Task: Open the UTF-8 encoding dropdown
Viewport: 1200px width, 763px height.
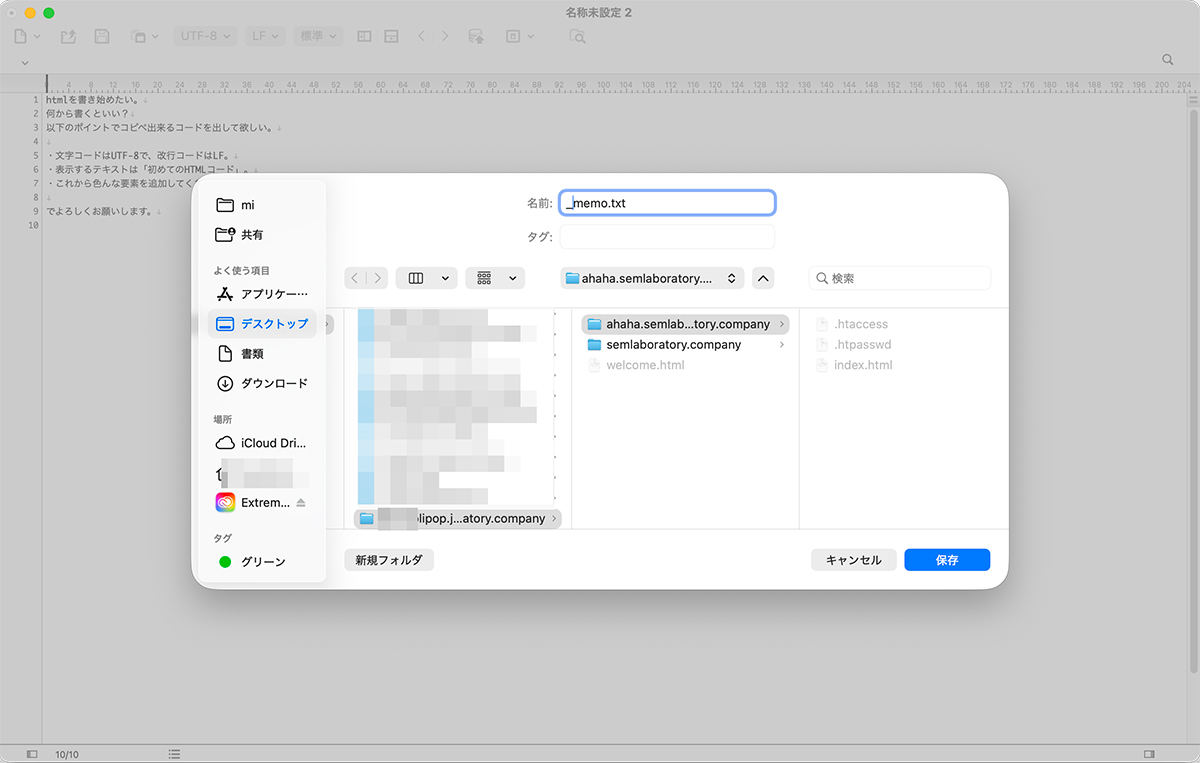Action: 204,35
